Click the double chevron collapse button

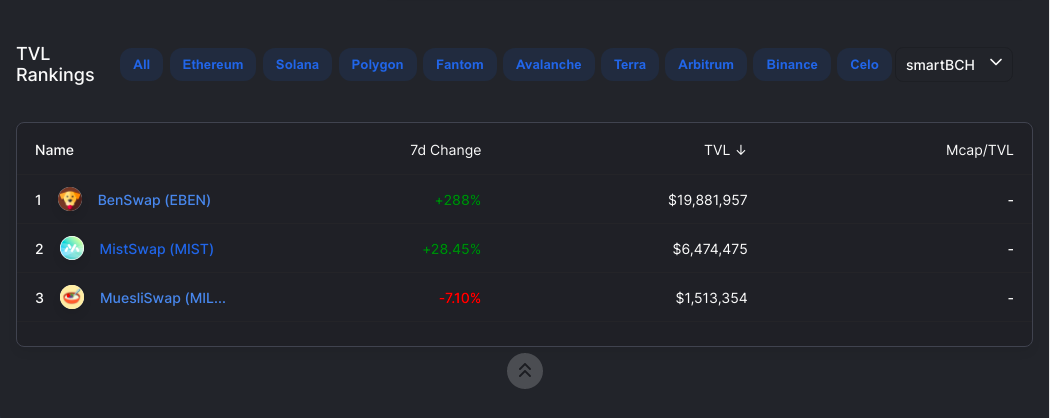[x=525, y=370]
